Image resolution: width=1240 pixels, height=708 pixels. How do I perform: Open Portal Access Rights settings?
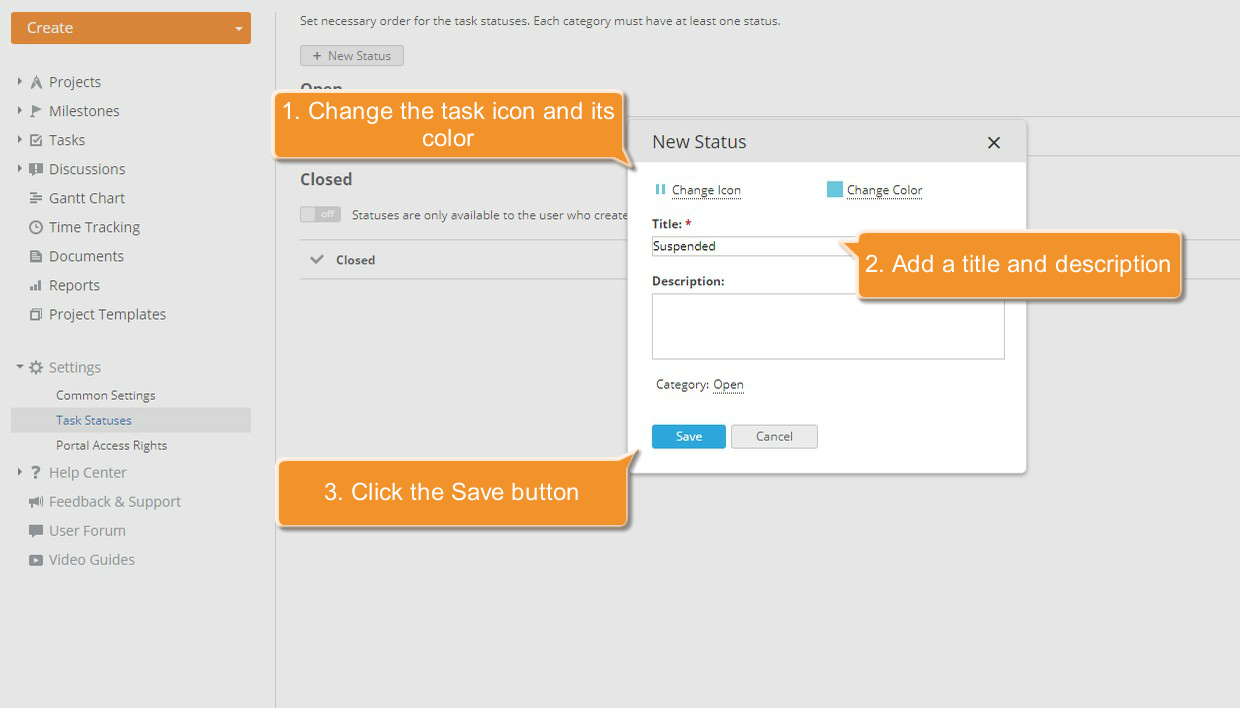click(110, 445)
